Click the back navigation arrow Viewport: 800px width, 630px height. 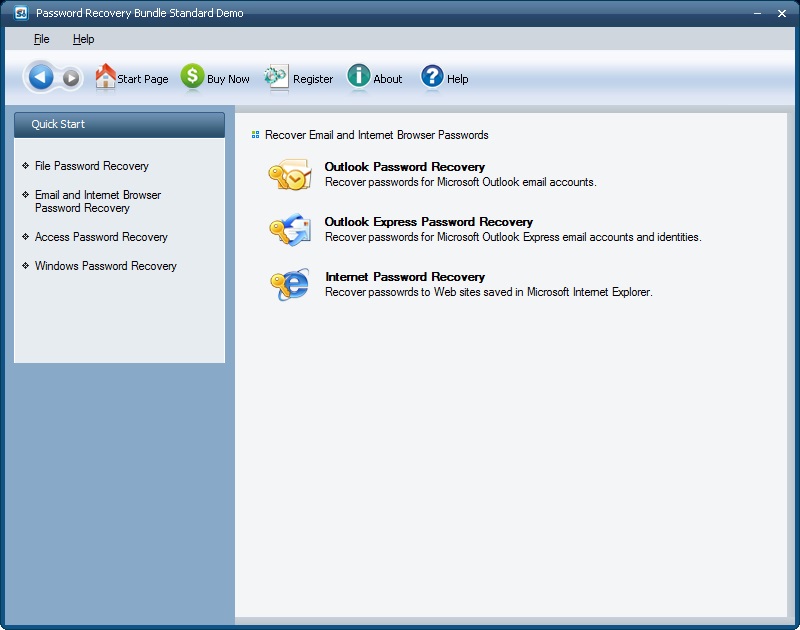[x=40, y=76]
